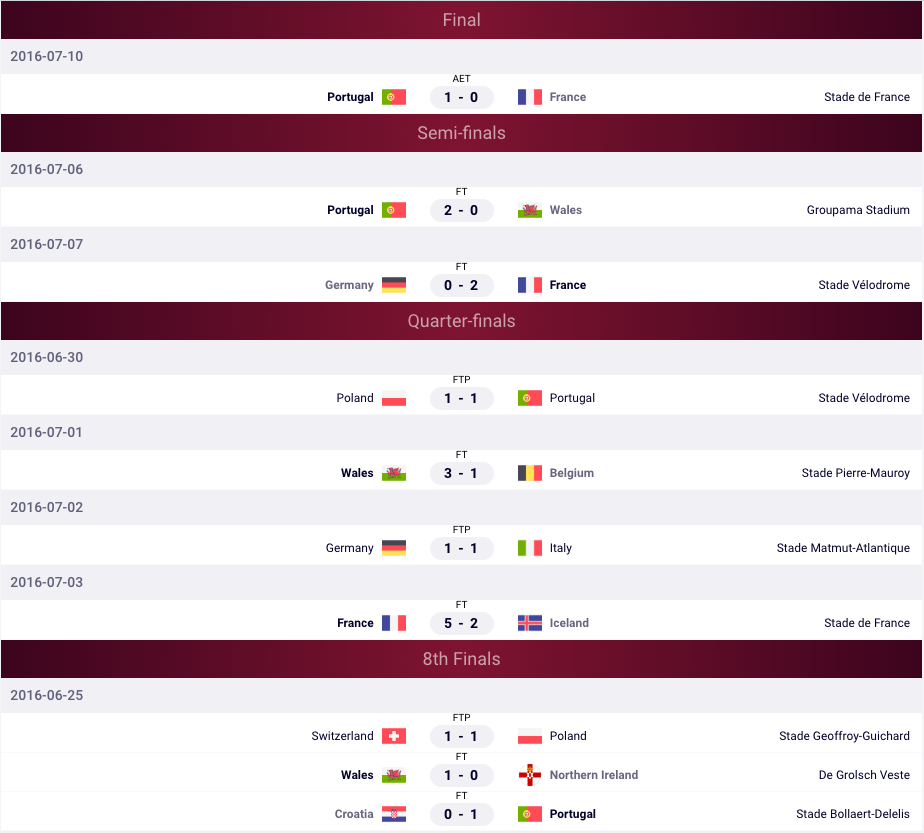Click Poland flag in Poland vs Portugal
The height and width of the screenshot is (833, 924).
[394, 398]
